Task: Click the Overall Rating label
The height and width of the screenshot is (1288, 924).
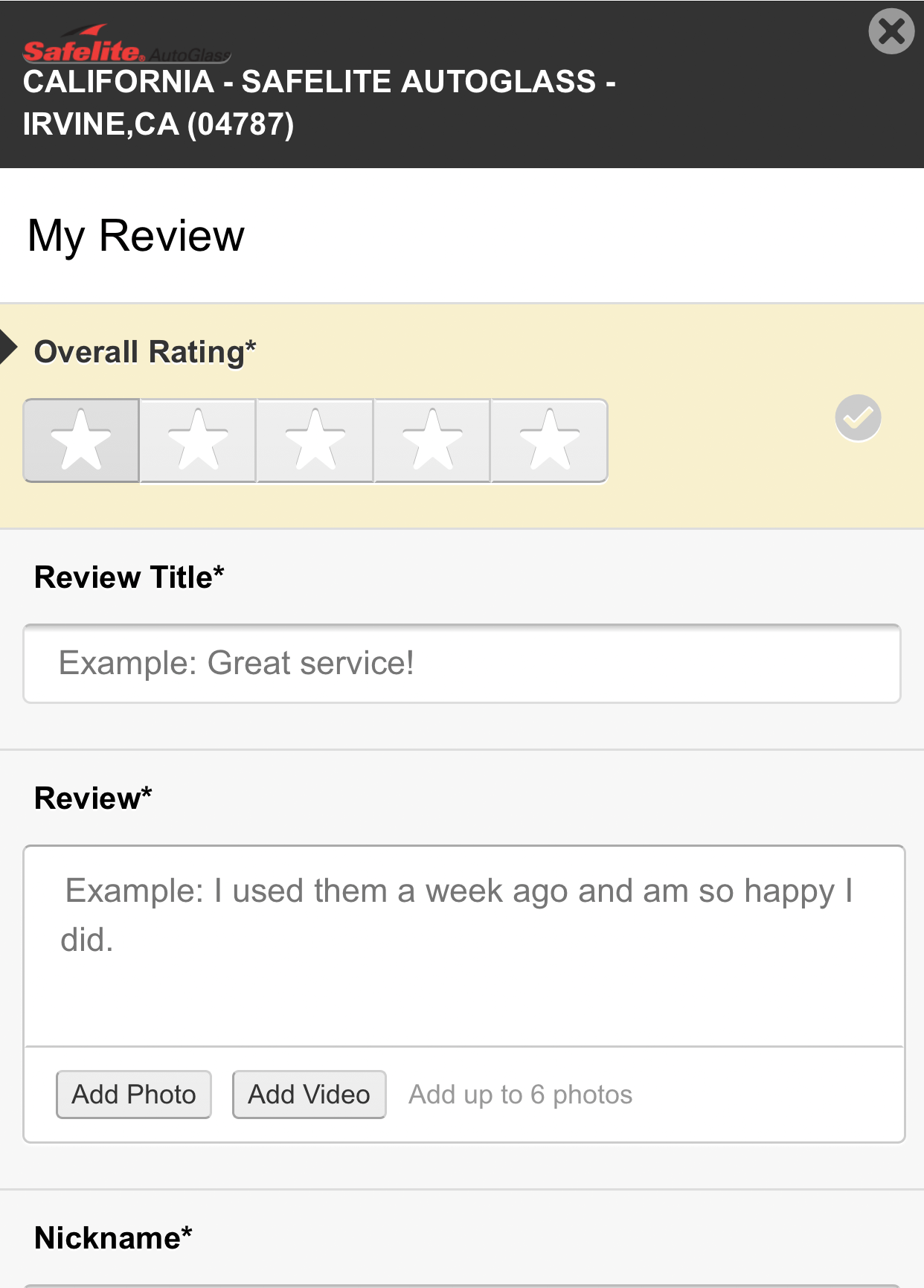Action: (145, 352)
